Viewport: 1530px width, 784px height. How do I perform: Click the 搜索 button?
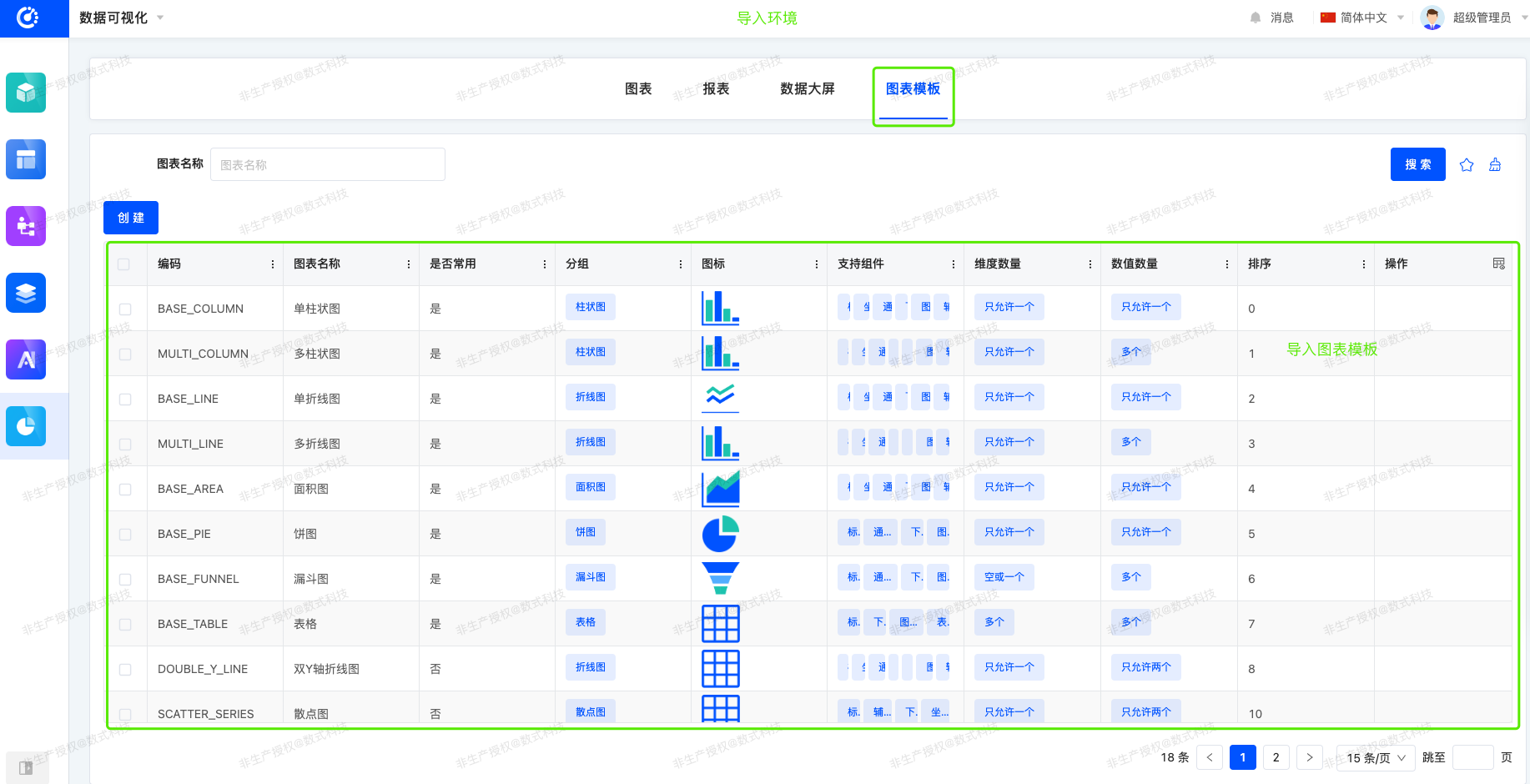(x=1418, y=164)
